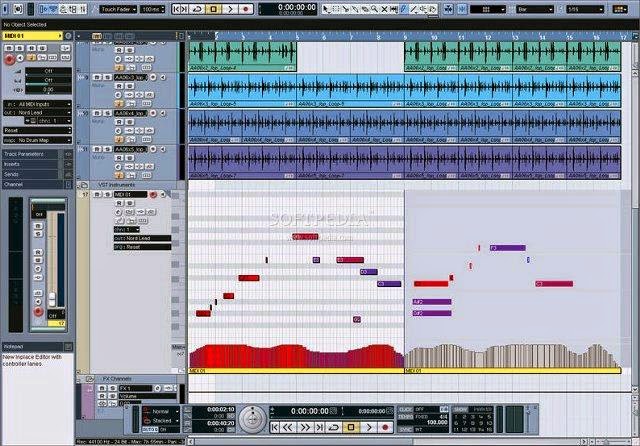
Task: Click the Go to Start transport button
Action: coord(275,427)
